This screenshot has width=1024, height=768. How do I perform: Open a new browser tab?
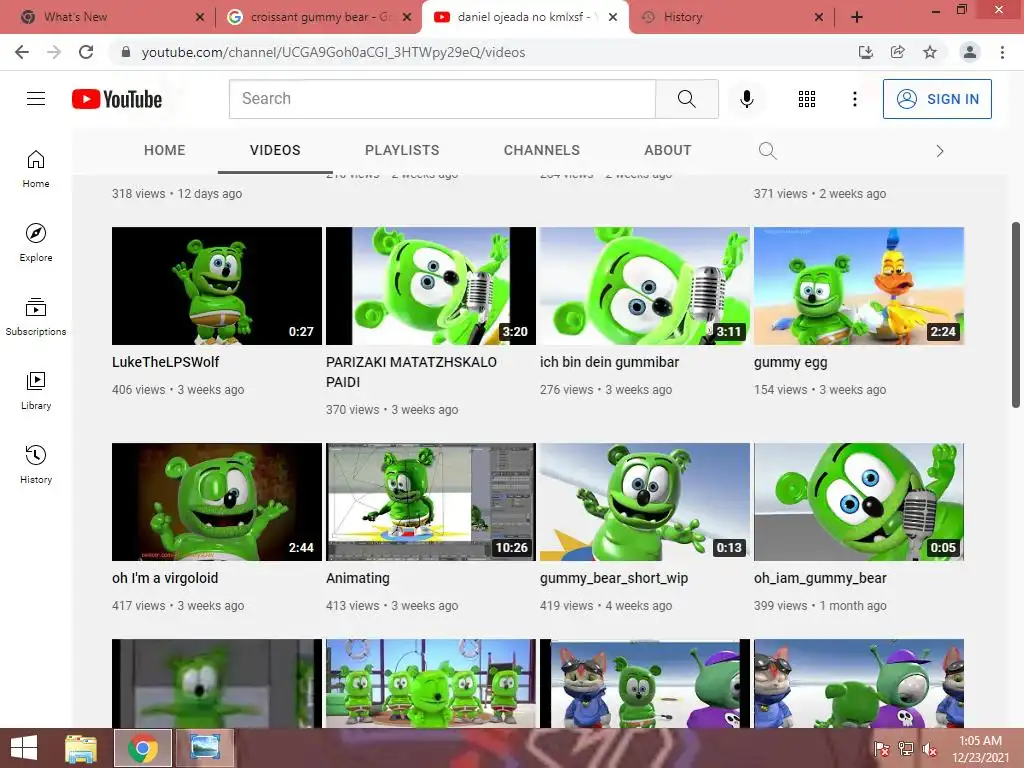[857, 17]
